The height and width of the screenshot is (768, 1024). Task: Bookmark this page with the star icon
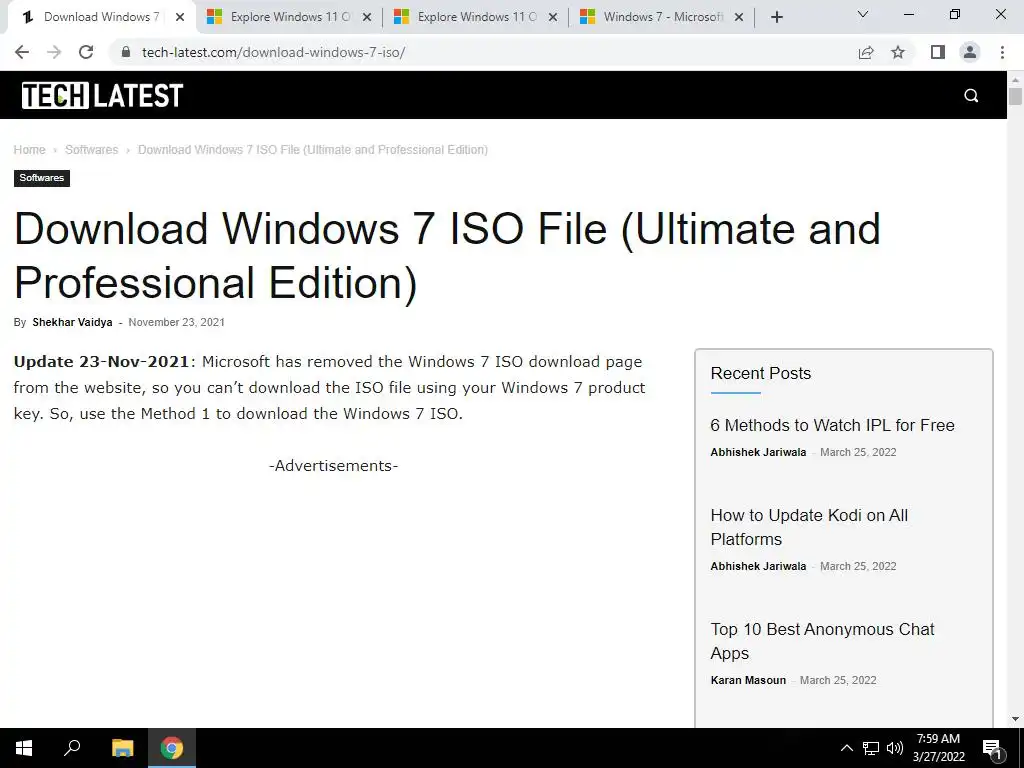pos(898,52)
